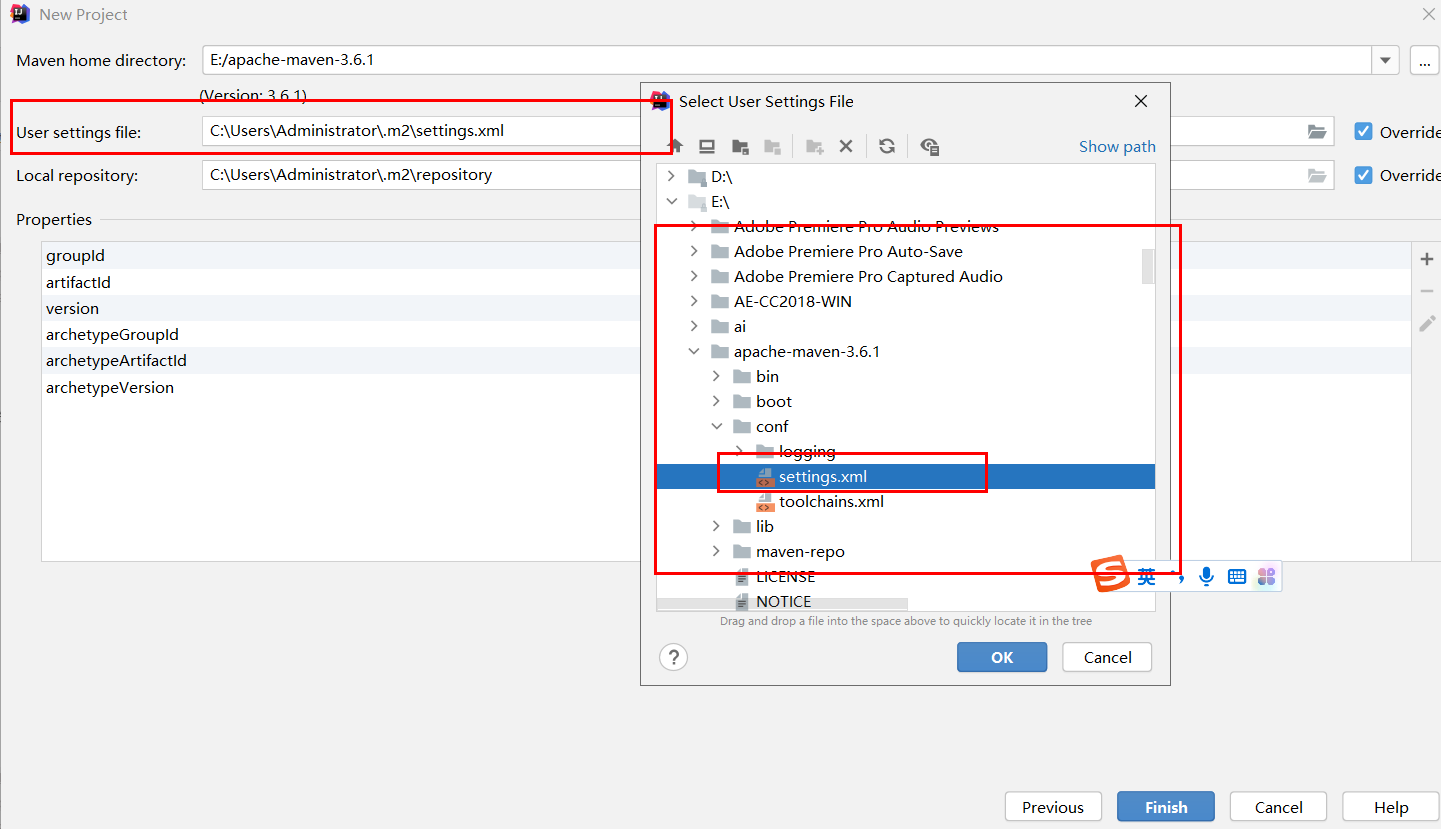Click Previous in New Project wizard

tap(1053, 807)
